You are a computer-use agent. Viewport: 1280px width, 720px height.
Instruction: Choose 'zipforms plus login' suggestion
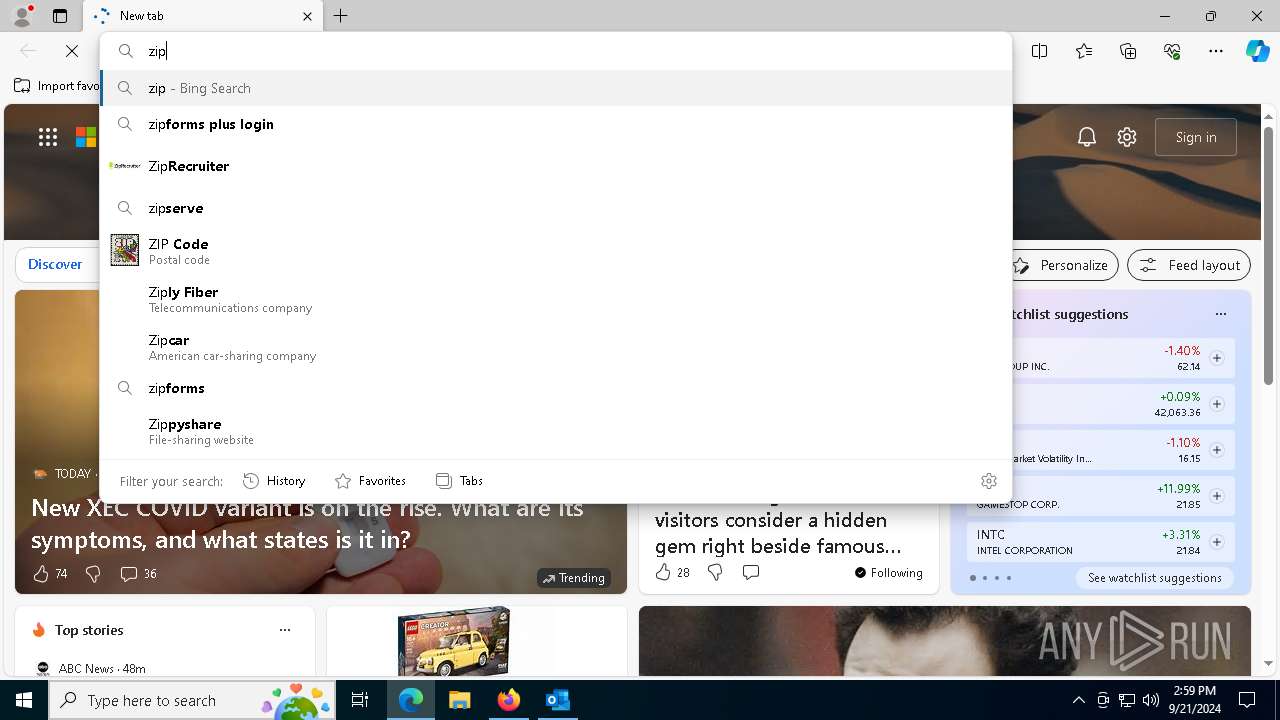coord(556,124)
